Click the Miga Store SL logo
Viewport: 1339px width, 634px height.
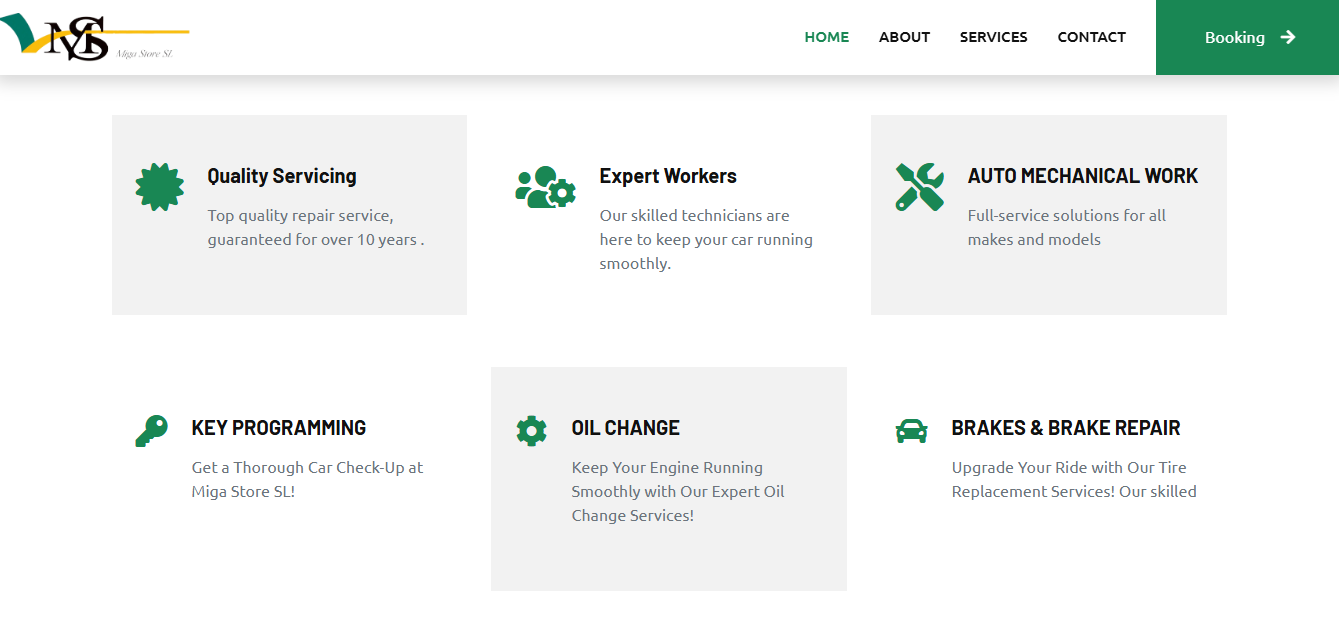coord(95,38)
